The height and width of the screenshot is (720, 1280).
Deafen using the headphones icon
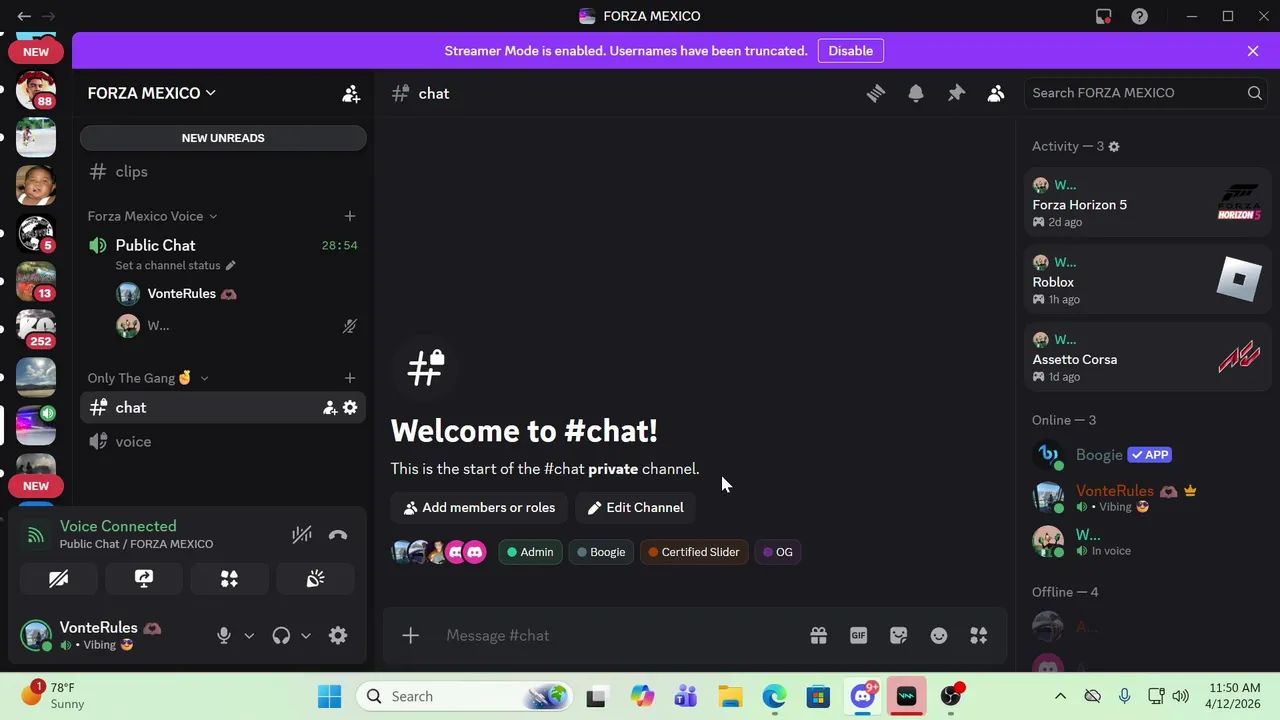point(281,635)
